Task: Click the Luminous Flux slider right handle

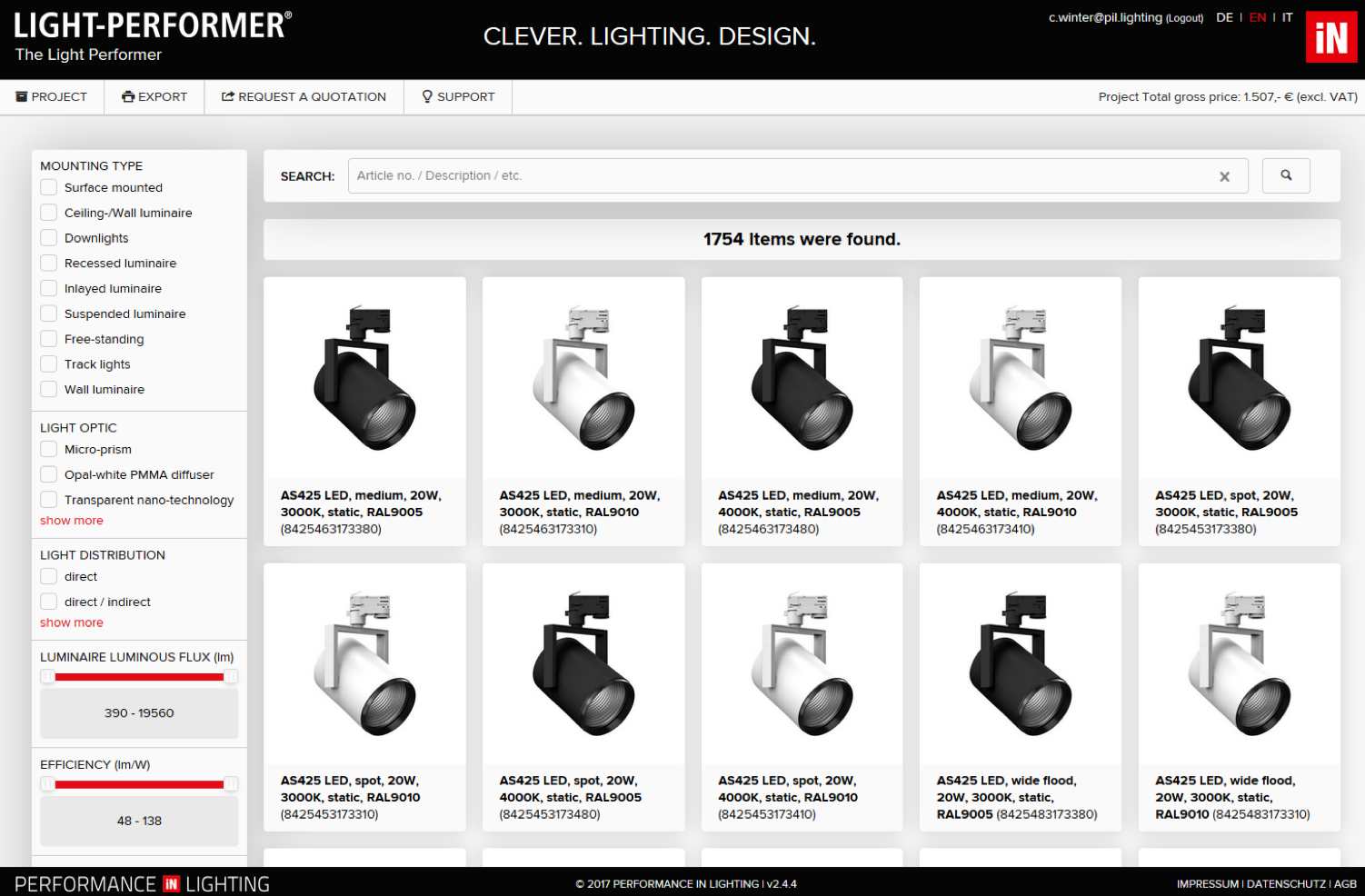Action: (x=231, y=676)
